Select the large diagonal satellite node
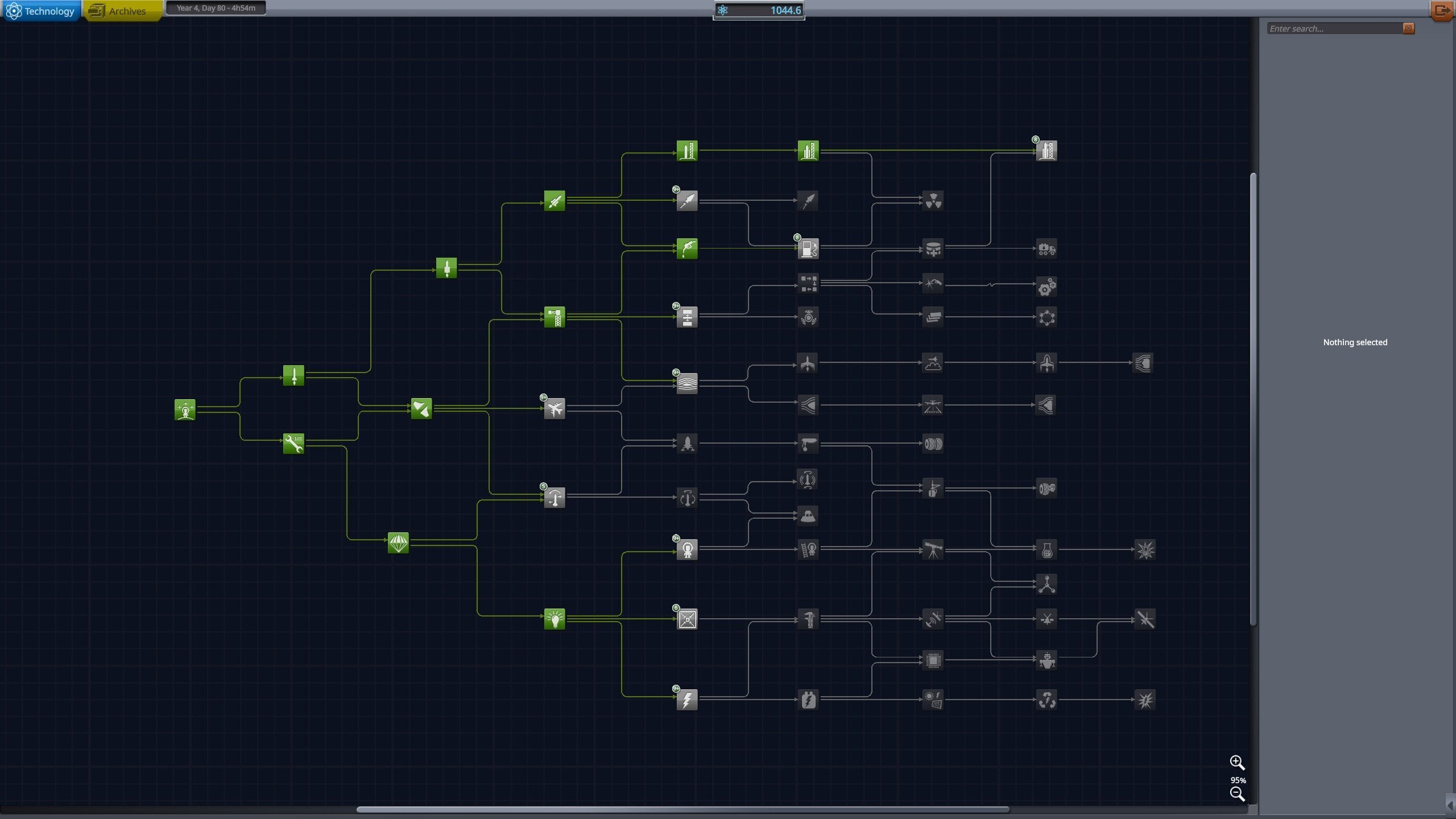The height and width of the screenshot is (819, 1456). point(1145,619)
